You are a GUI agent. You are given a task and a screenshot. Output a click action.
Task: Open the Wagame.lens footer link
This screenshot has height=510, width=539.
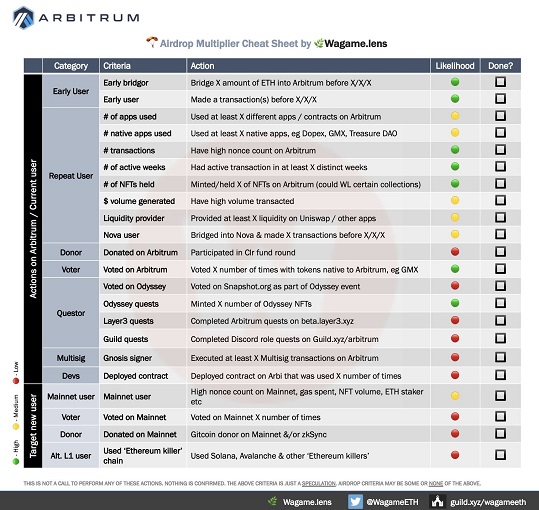tap(307, 502)
